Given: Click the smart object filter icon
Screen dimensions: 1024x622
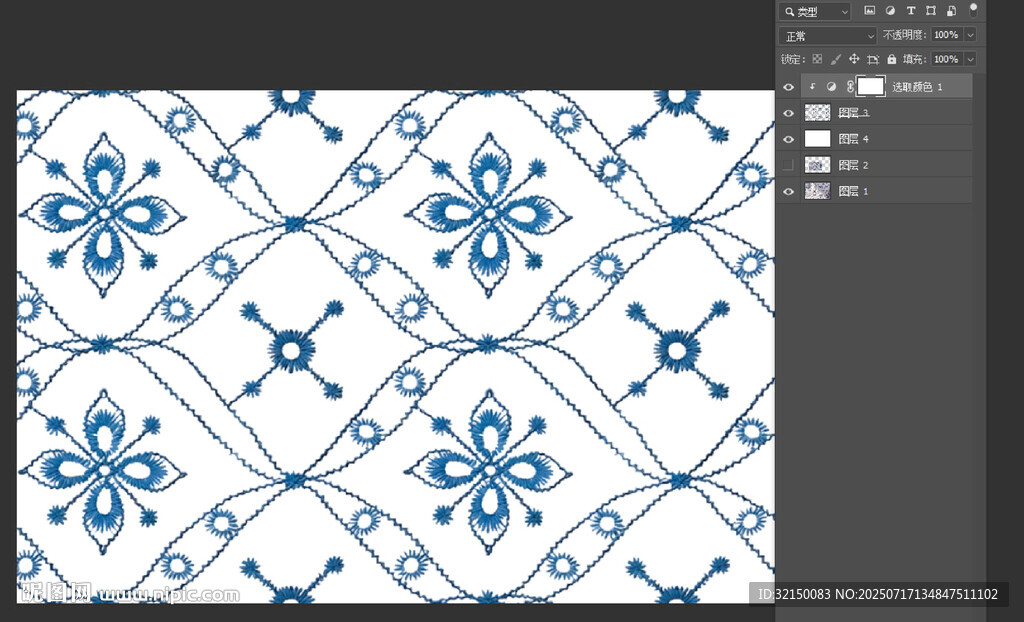Looking at the screenshot, I should tap(952, 10).
